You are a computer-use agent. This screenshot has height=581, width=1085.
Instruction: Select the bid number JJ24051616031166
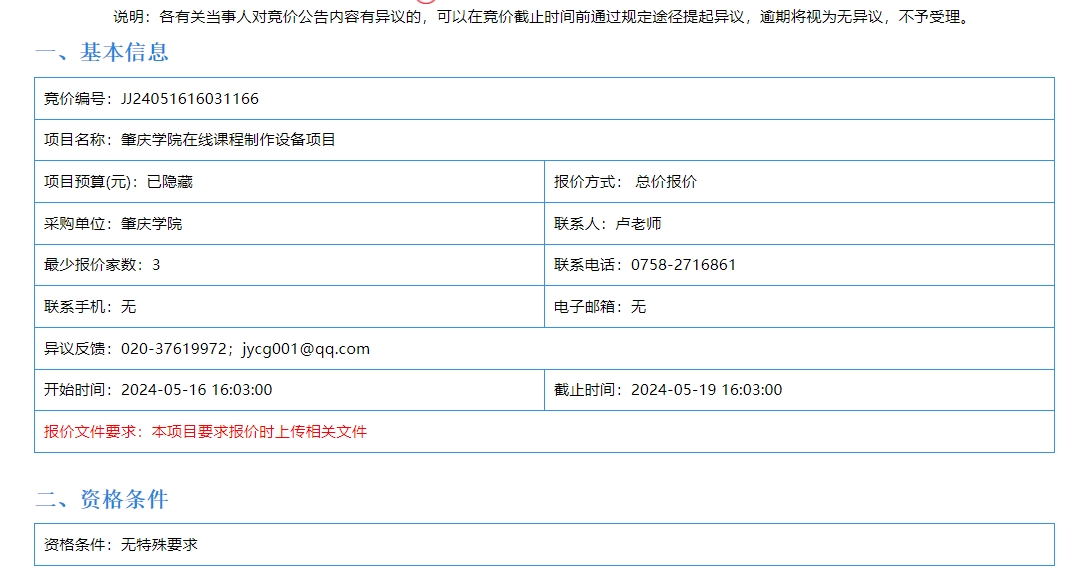click(x=189, y=99)
